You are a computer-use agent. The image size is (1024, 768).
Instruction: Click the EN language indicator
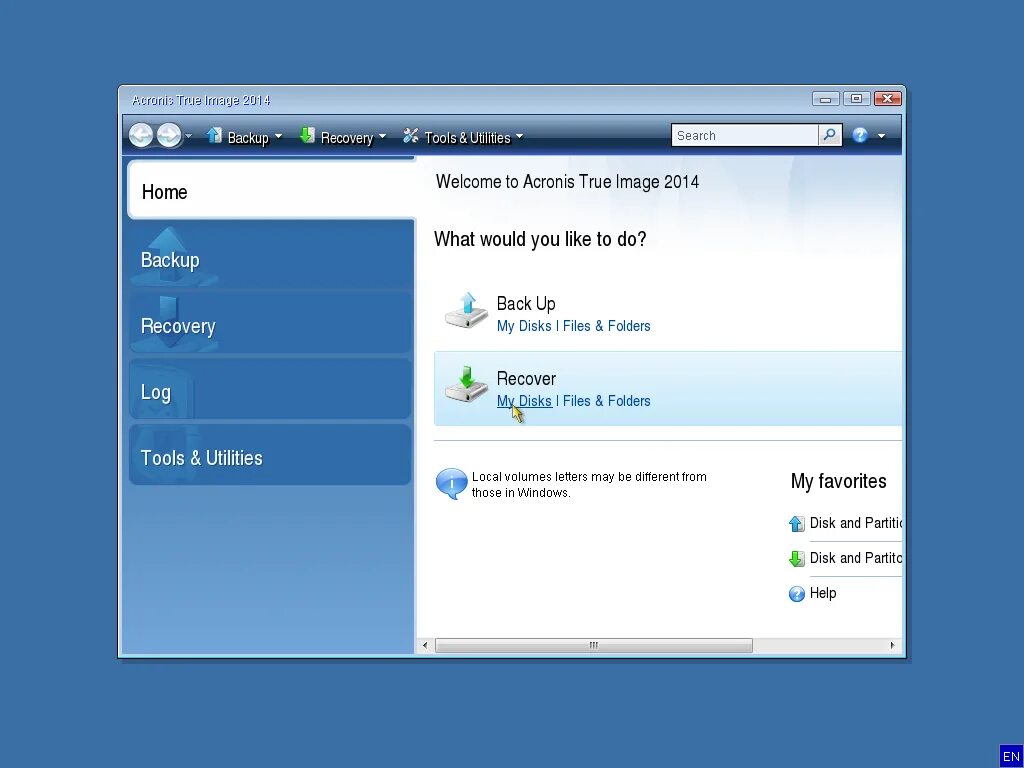[x=1011, y=756]
